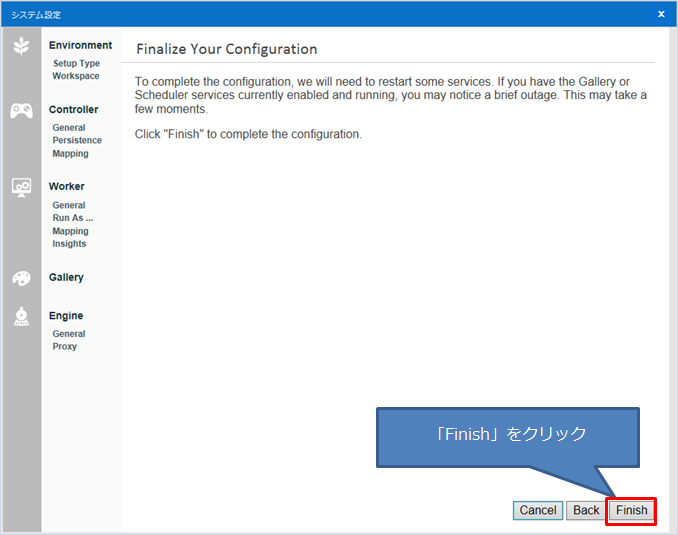The height and width of the screenshot is (535, 678).
Task: Click the 'Click "Finish" to complete' sentence
Action: click(248, 134)
